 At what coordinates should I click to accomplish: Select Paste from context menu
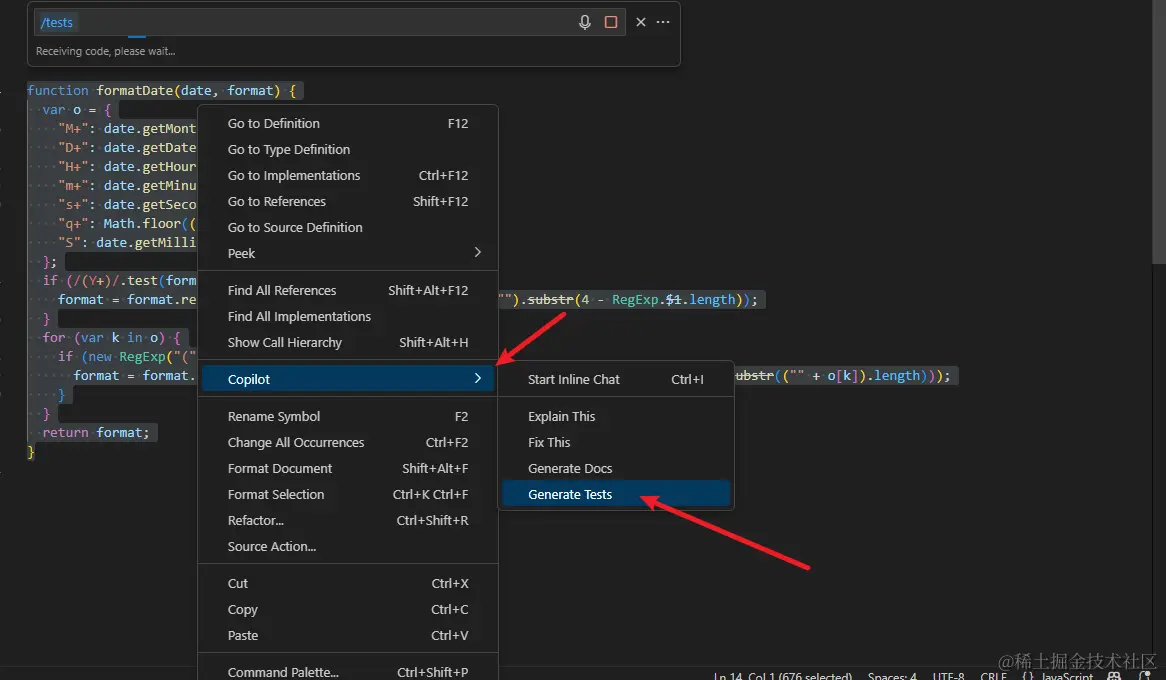click(348, 636)
